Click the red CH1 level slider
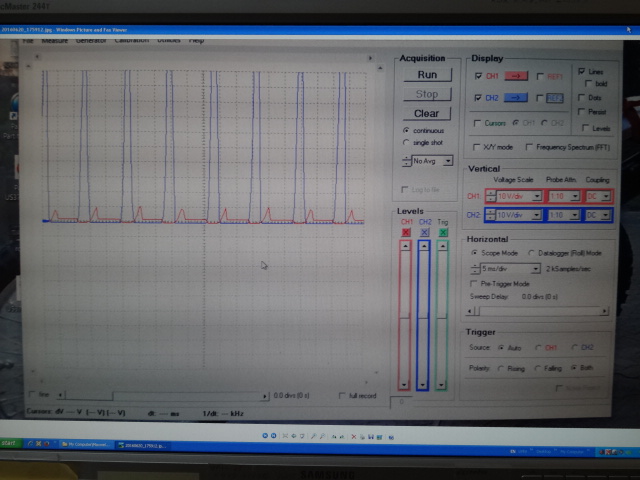 (404, 316)
